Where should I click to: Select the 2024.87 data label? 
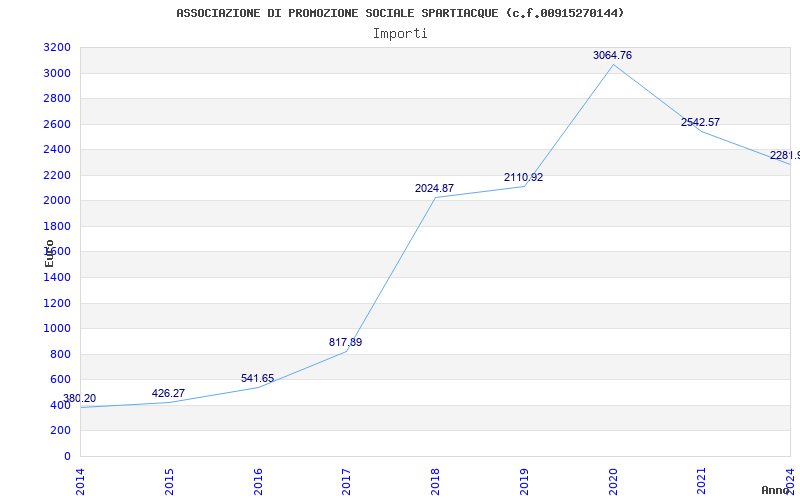coord(434,188)
